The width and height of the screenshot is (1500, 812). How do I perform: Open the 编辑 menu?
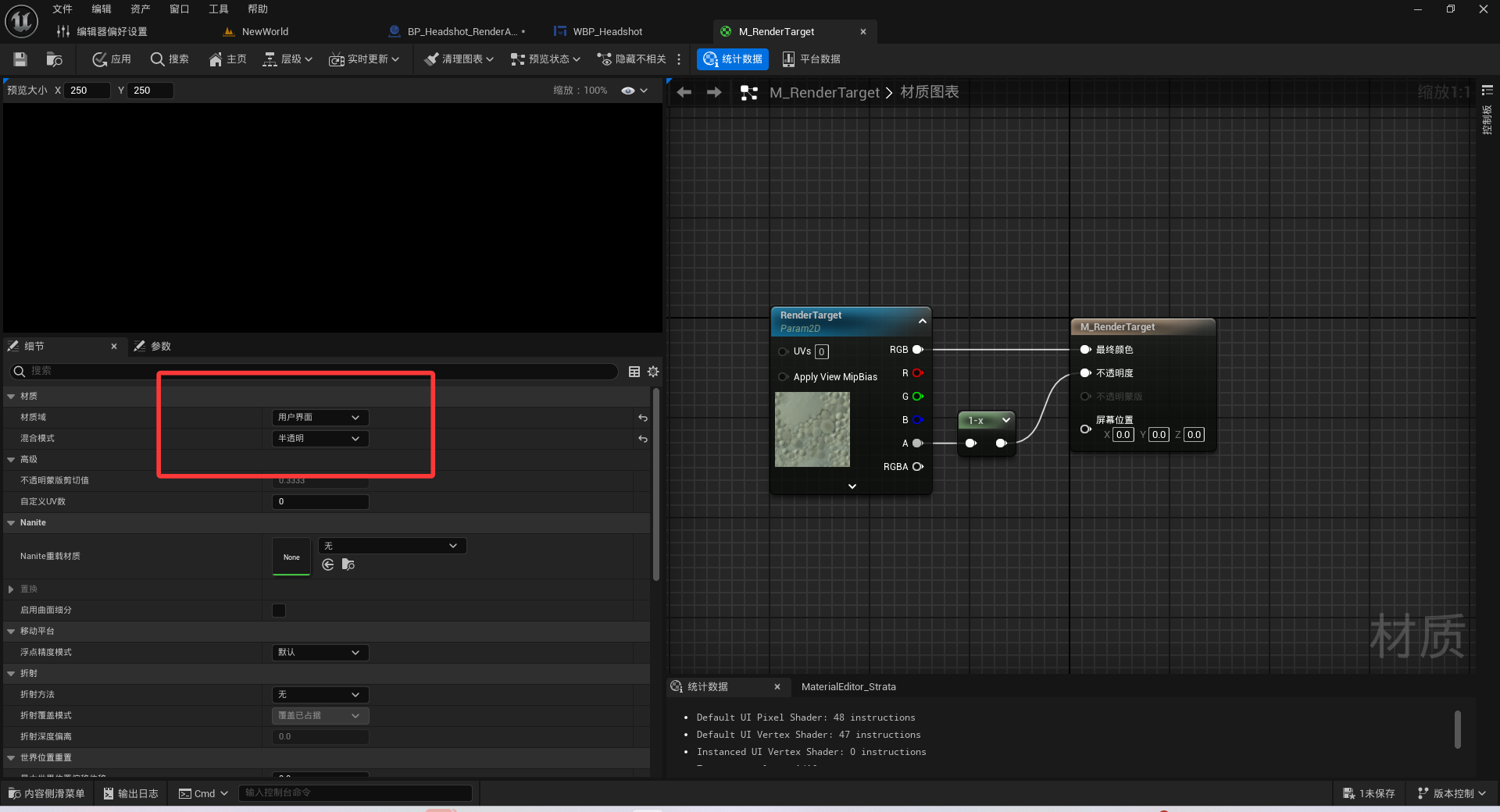(102, 9)
